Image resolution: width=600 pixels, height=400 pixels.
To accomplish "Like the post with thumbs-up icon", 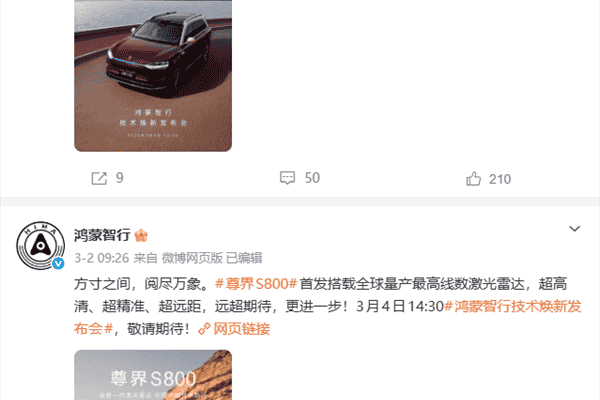I will [473, 179].
